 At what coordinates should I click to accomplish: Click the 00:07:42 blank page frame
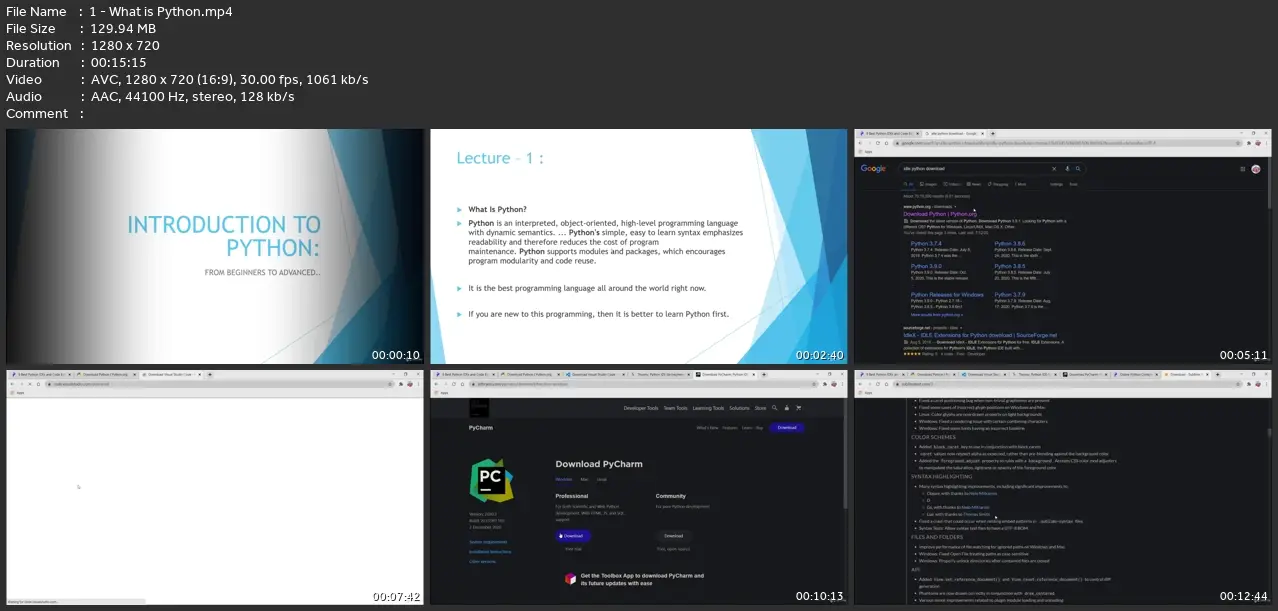click(x=214, y=486)
